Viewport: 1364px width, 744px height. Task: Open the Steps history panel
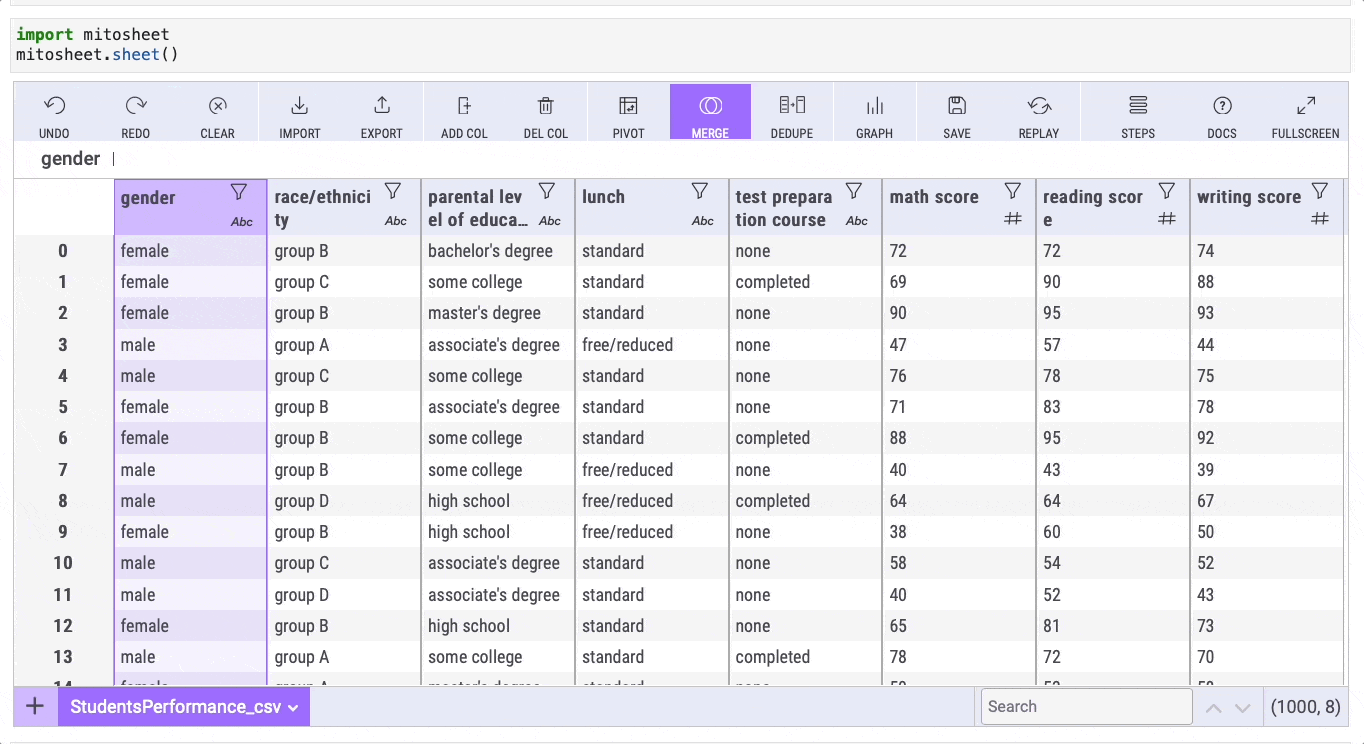pyautogui.click(x=1138, y=106)
